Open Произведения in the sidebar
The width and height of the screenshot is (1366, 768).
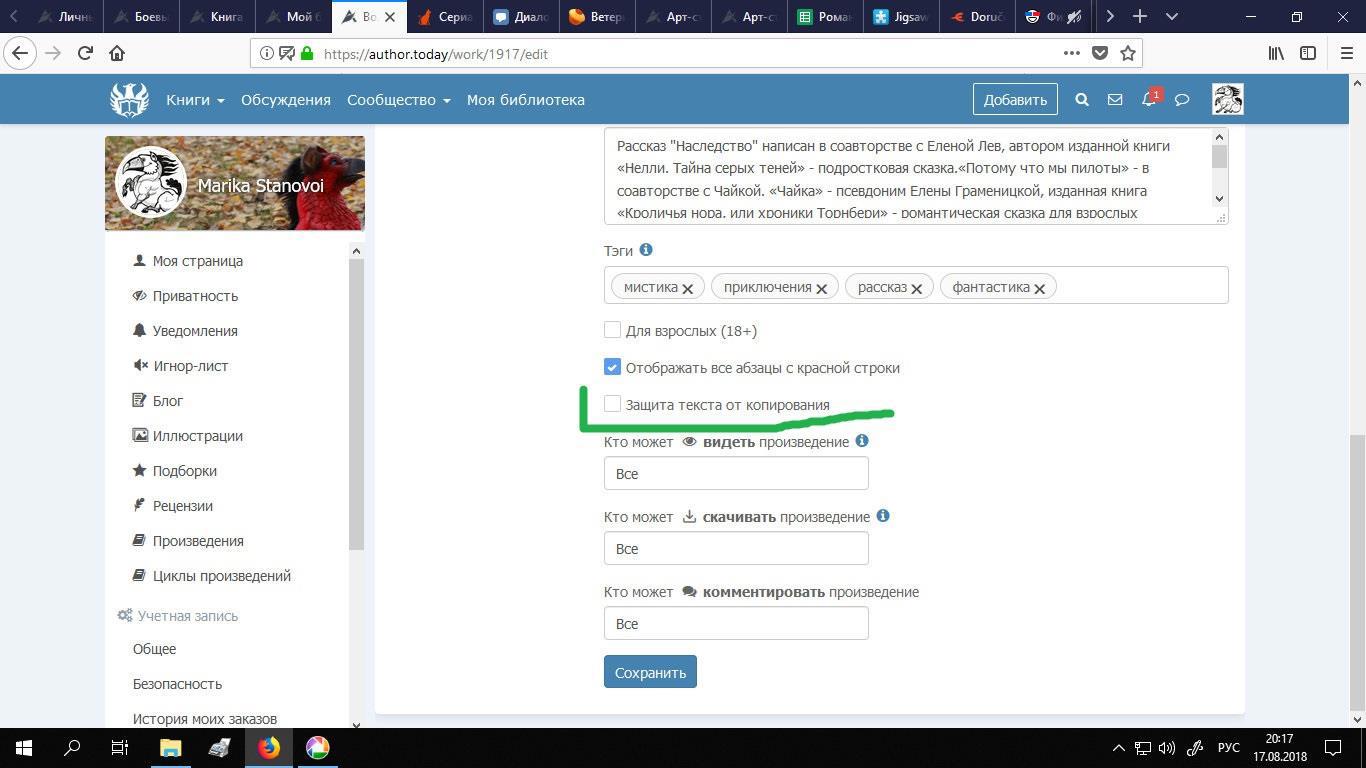coord(198,541)
